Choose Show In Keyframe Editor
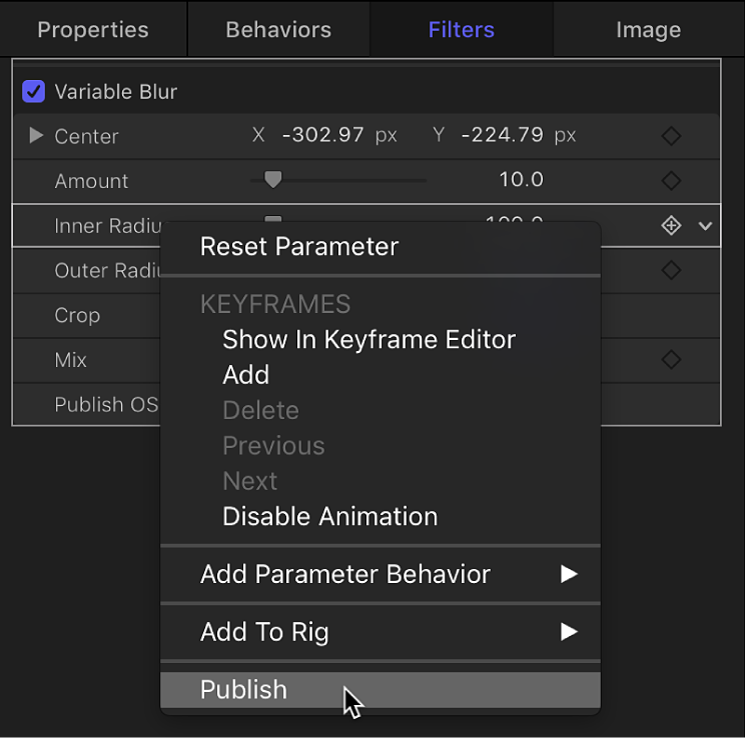Screen dimensions: 745x739 (x=368, y=340)
